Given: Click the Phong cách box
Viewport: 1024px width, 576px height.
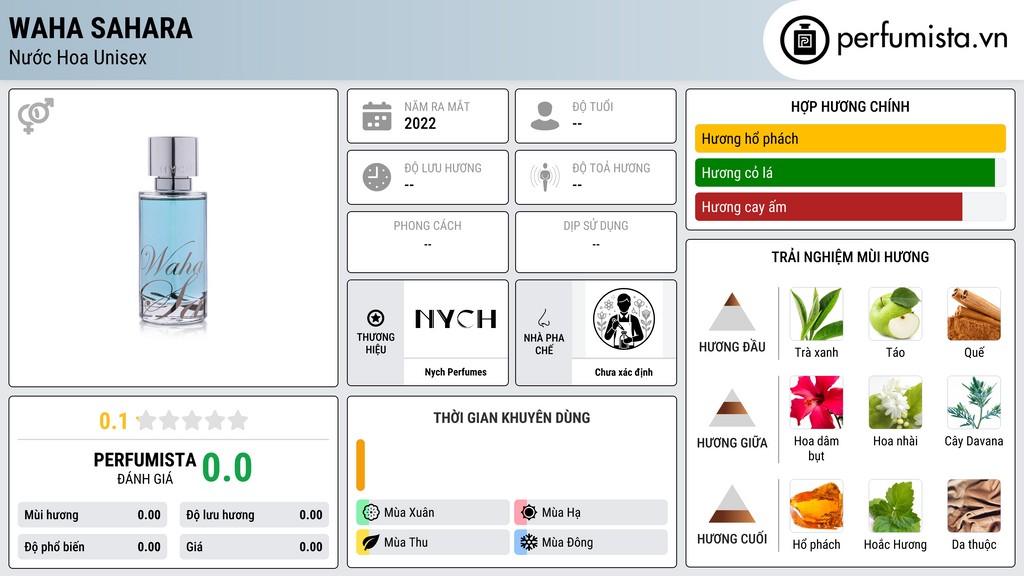Looking at the screenshot, I should click(x=428, y=242).
